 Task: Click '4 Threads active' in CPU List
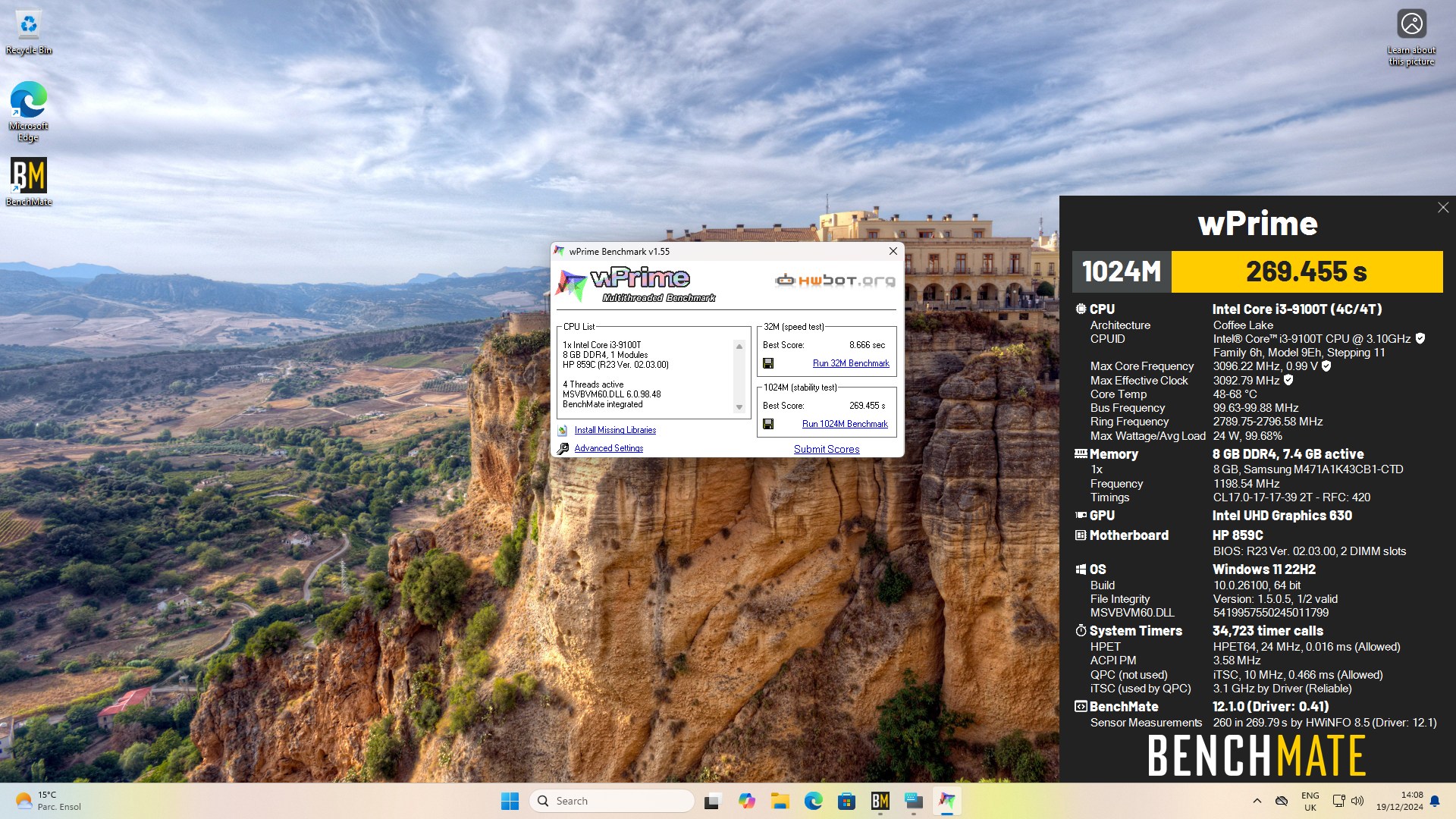coord(593,384)
